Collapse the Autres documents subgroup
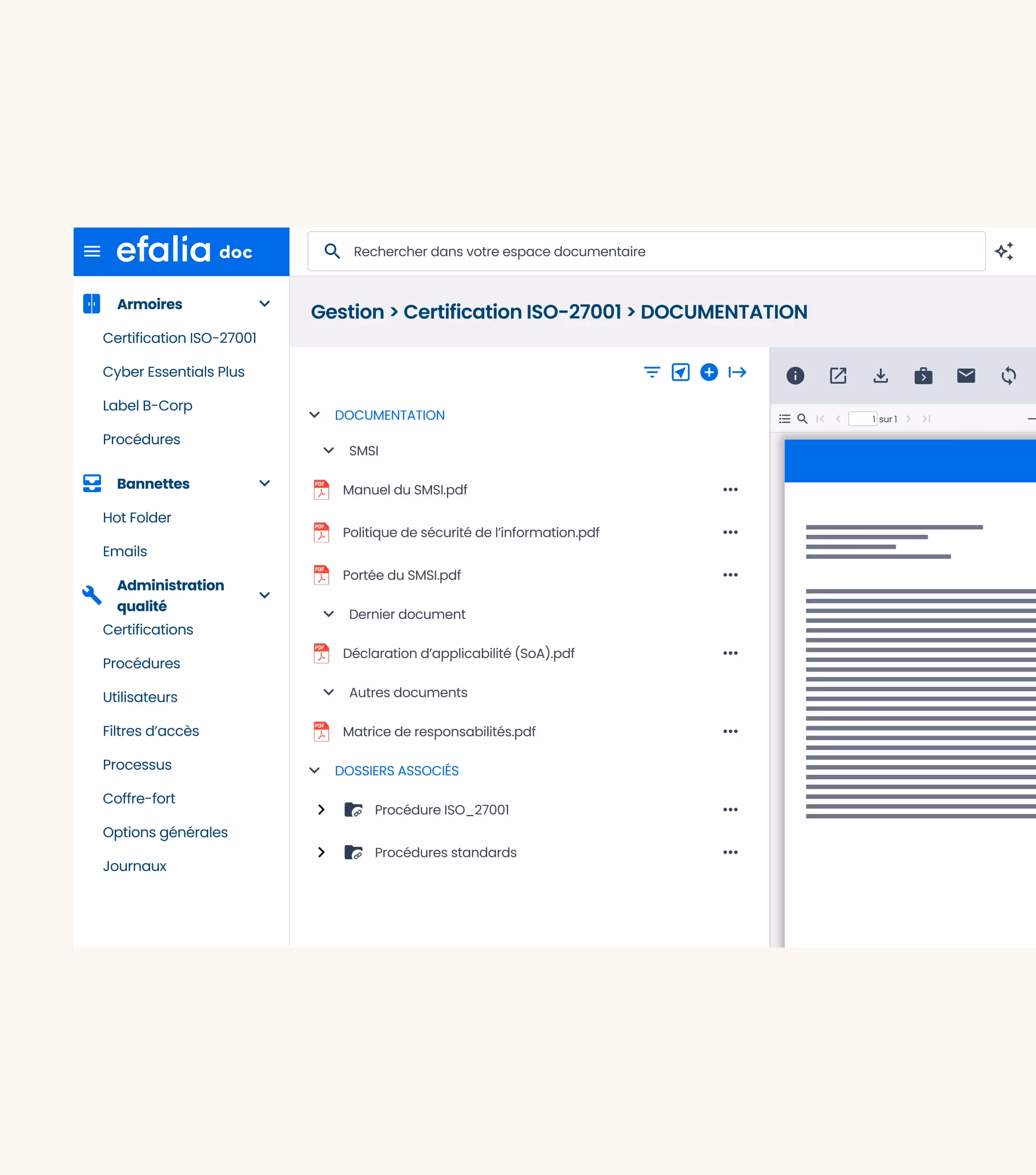 329,692
